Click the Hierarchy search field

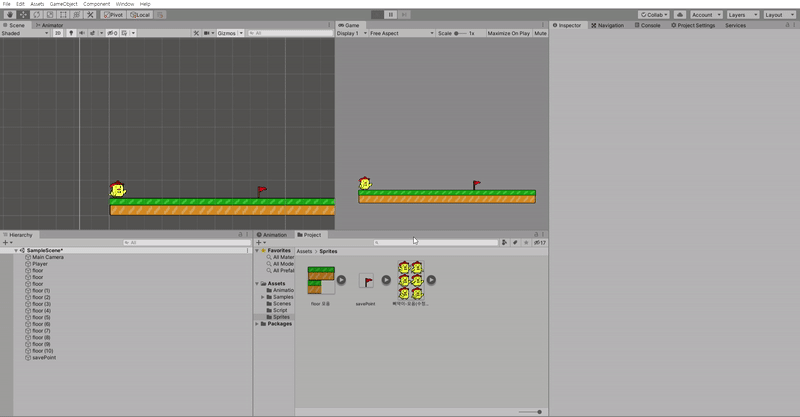(187, 243)
